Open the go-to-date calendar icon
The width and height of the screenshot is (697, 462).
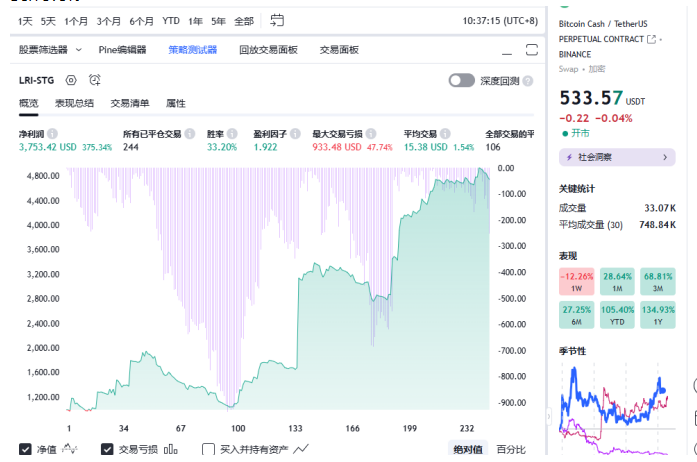click(277, 20)
